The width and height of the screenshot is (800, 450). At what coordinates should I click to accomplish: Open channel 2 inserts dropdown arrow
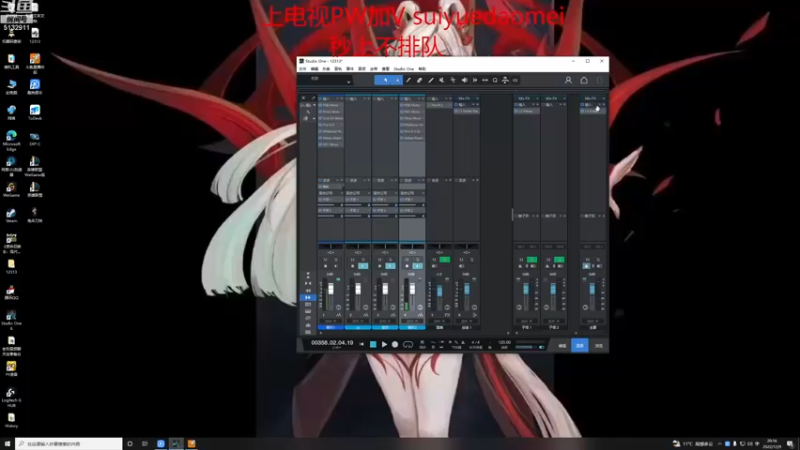coord(364,98)
